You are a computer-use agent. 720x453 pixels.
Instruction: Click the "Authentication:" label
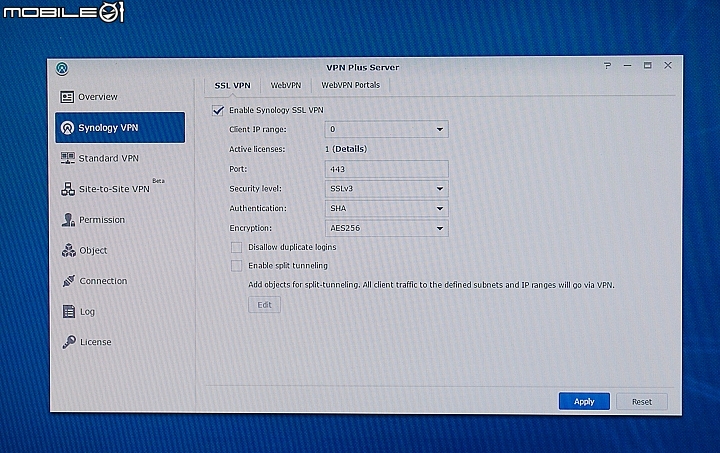pos(258,208)
